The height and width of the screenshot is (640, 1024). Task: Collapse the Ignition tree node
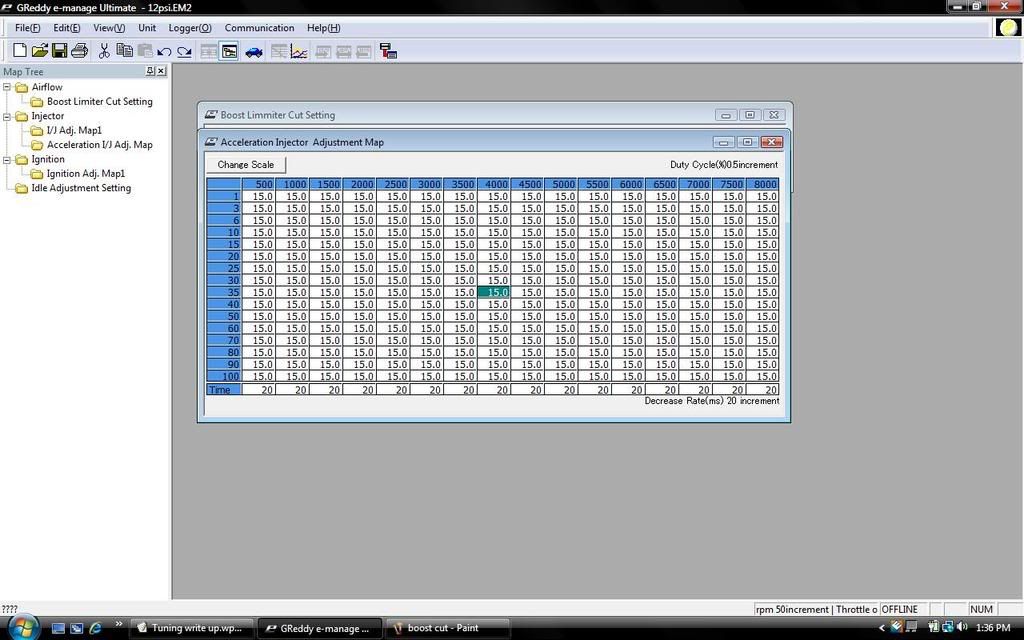(x=7, y=159)
